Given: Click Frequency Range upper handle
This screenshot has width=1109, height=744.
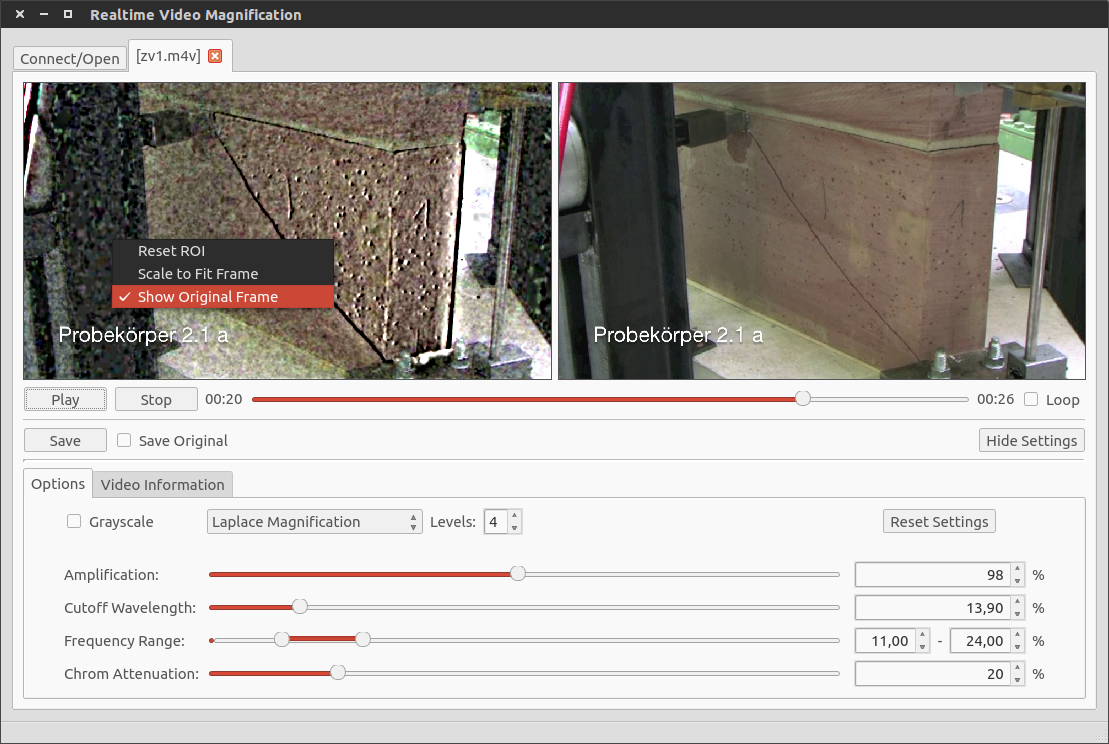Looking at the screenshot, I should coord(363,639).
